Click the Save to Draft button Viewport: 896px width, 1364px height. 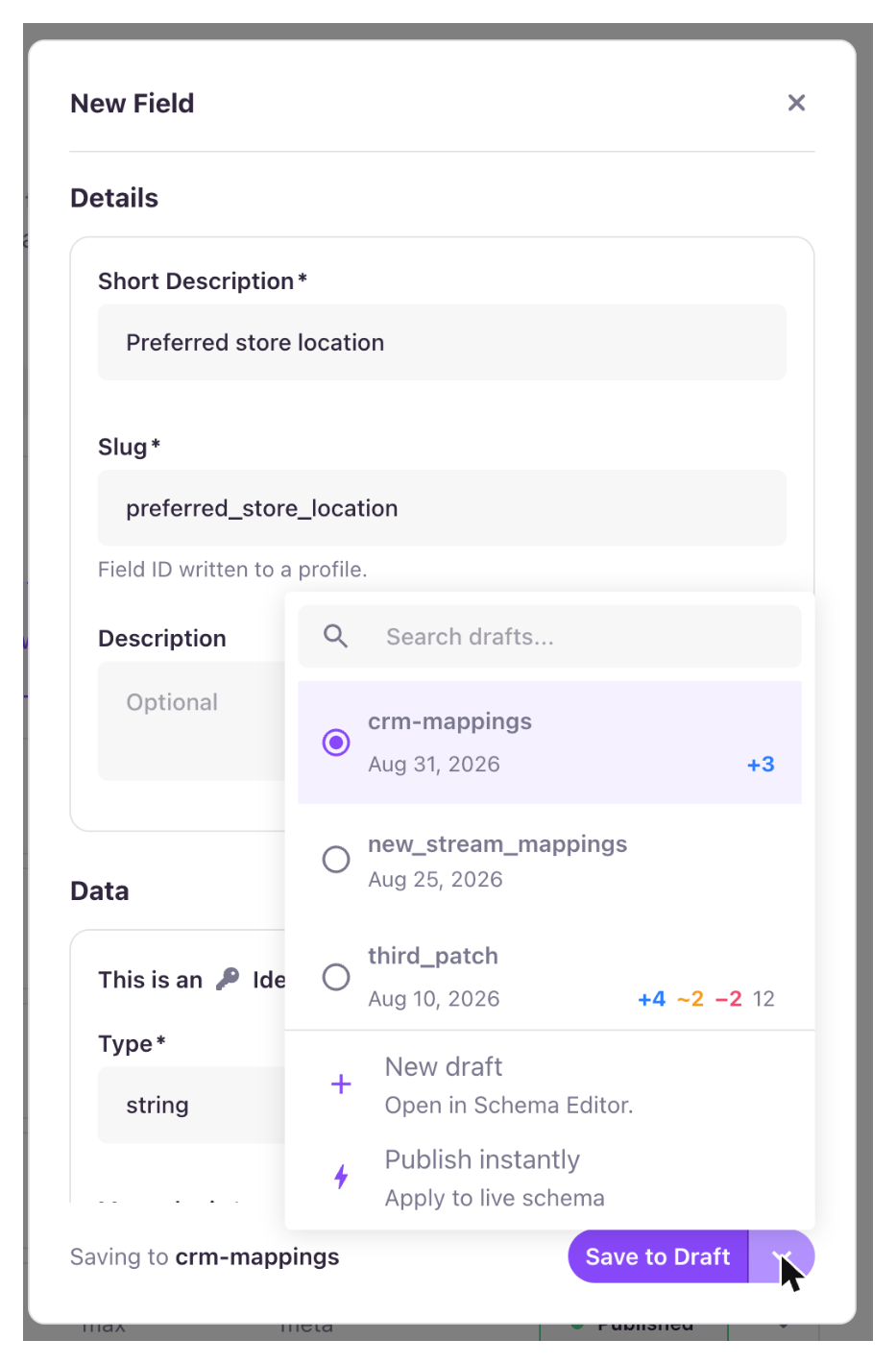coord(658,1256)
